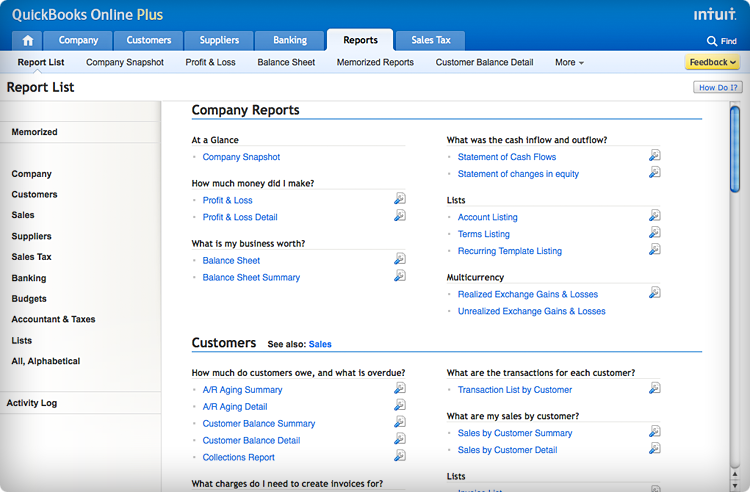The height and width of the screenshot is (492, 750).
Task: Open the Sales Tax tab
Action: [430, 41]
